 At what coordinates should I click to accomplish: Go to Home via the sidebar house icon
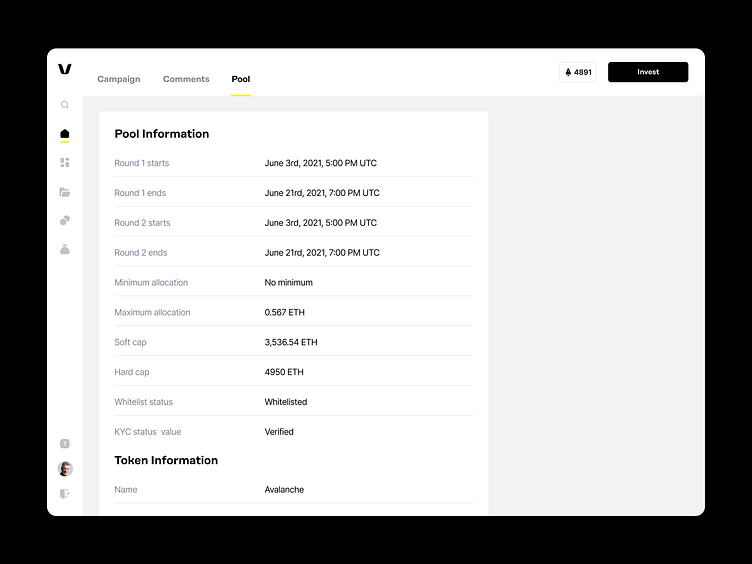click(65, 134)
